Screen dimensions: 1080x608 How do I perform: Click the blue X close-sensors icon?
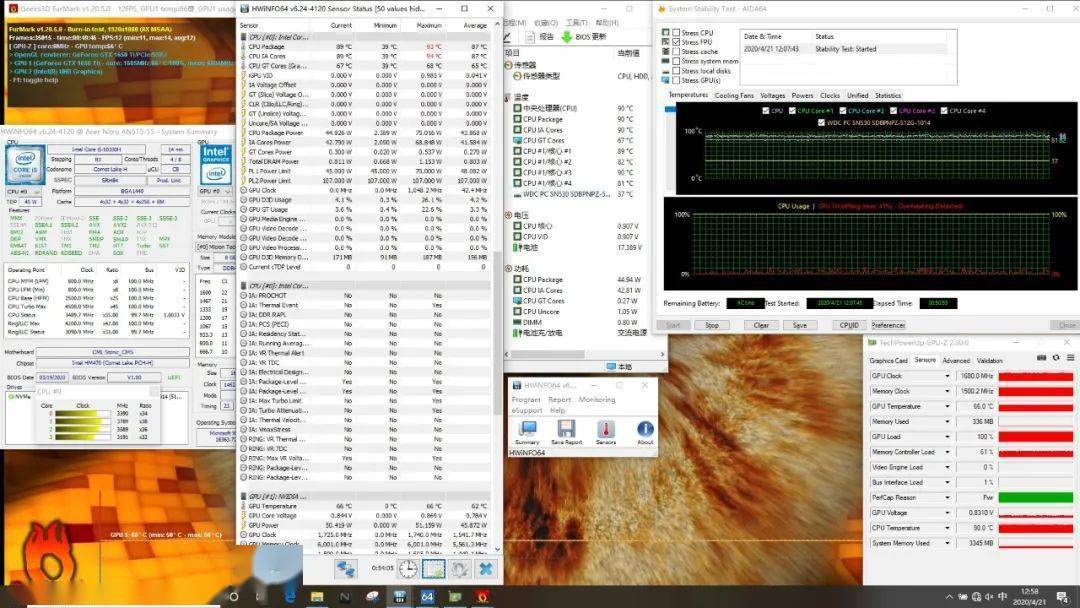(486, 569)
